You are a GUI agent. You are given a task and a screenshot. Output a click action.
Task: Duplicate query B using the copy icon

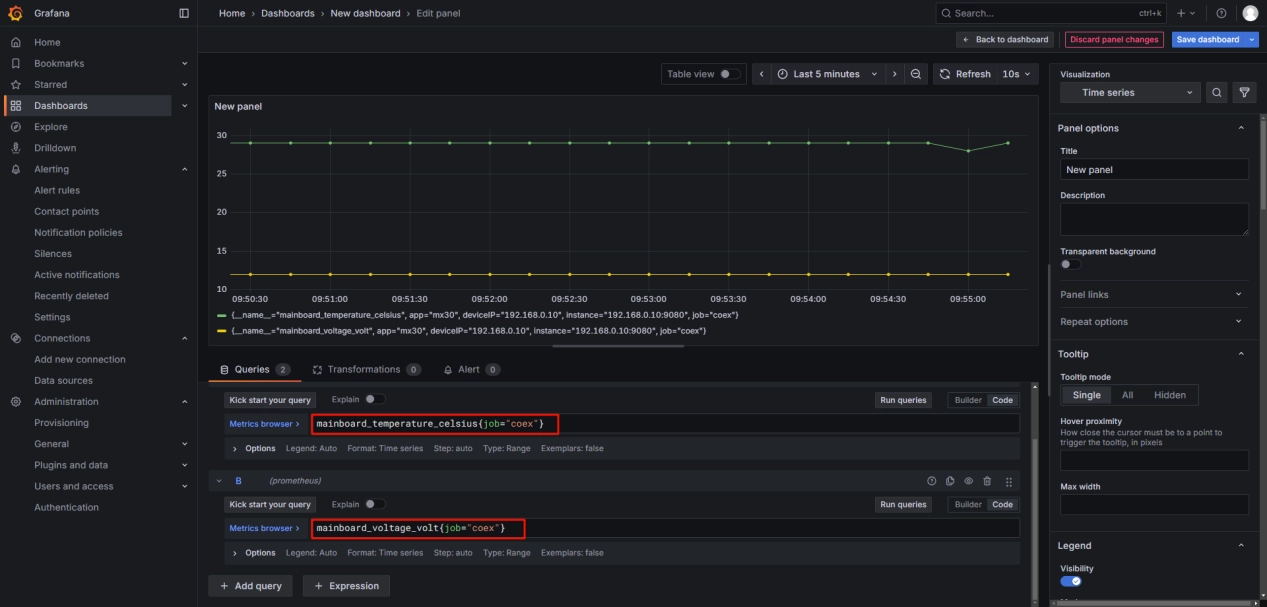950,481
